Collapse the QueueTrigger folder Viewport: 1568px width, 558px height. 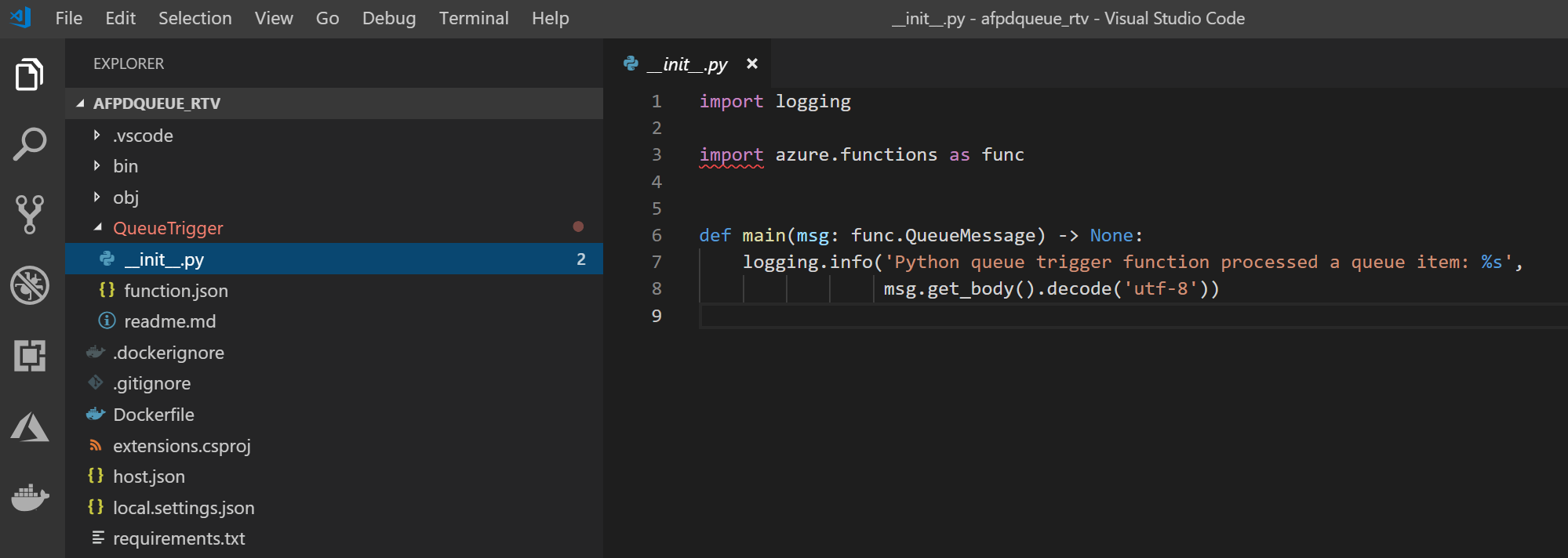click(x=167, y=228)
